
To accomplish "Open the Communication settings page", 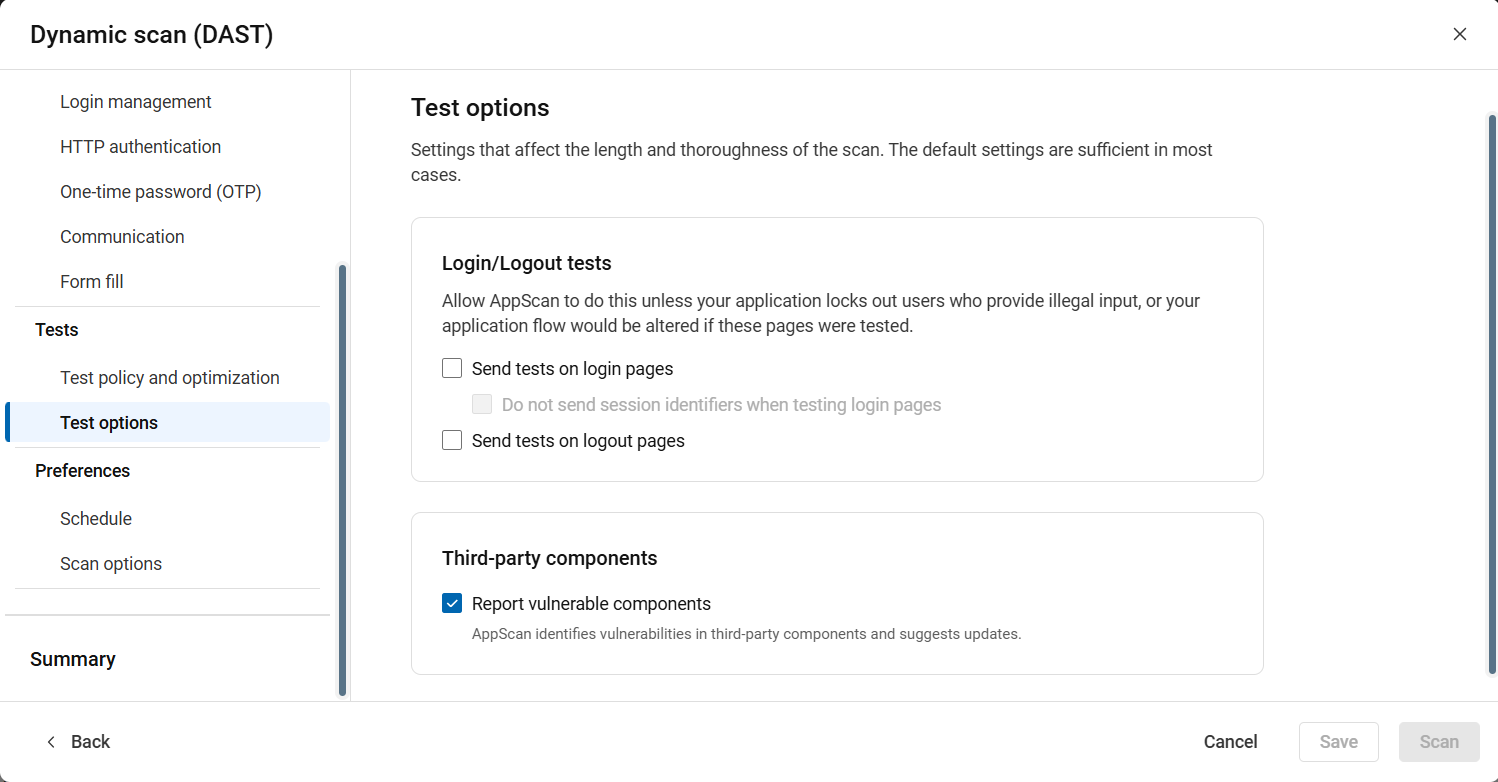I will [x=122, y=237].
